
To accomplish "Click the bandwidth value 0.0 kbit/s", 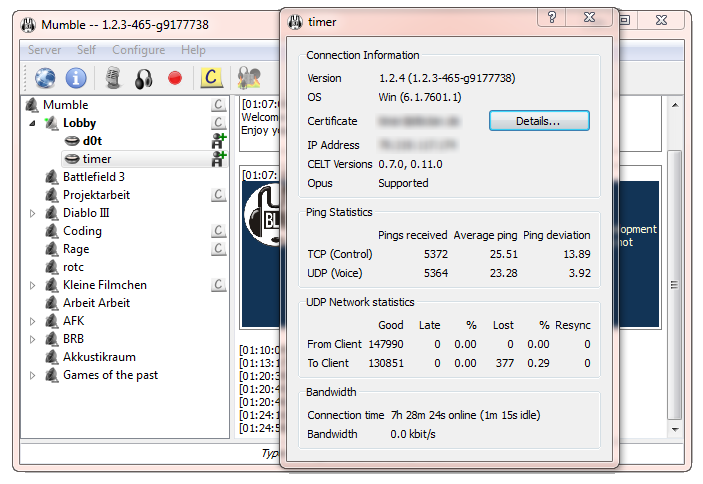I will point(413,434).
